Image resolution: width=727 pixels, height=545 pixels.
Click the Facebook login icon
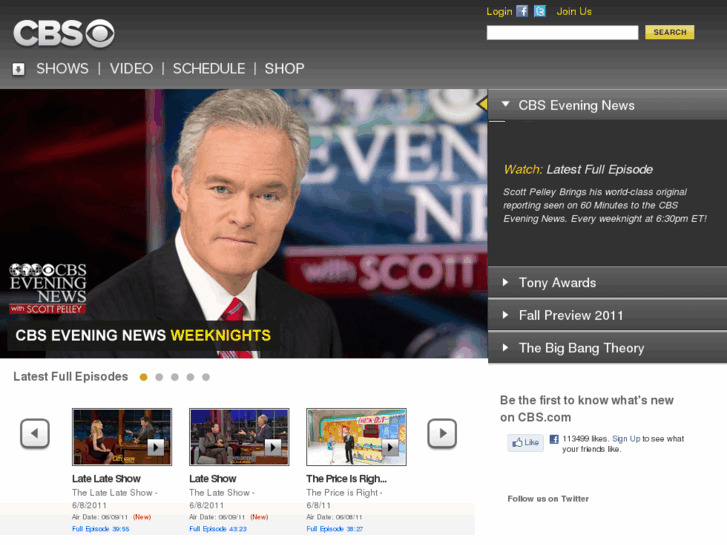pos(522,11)
